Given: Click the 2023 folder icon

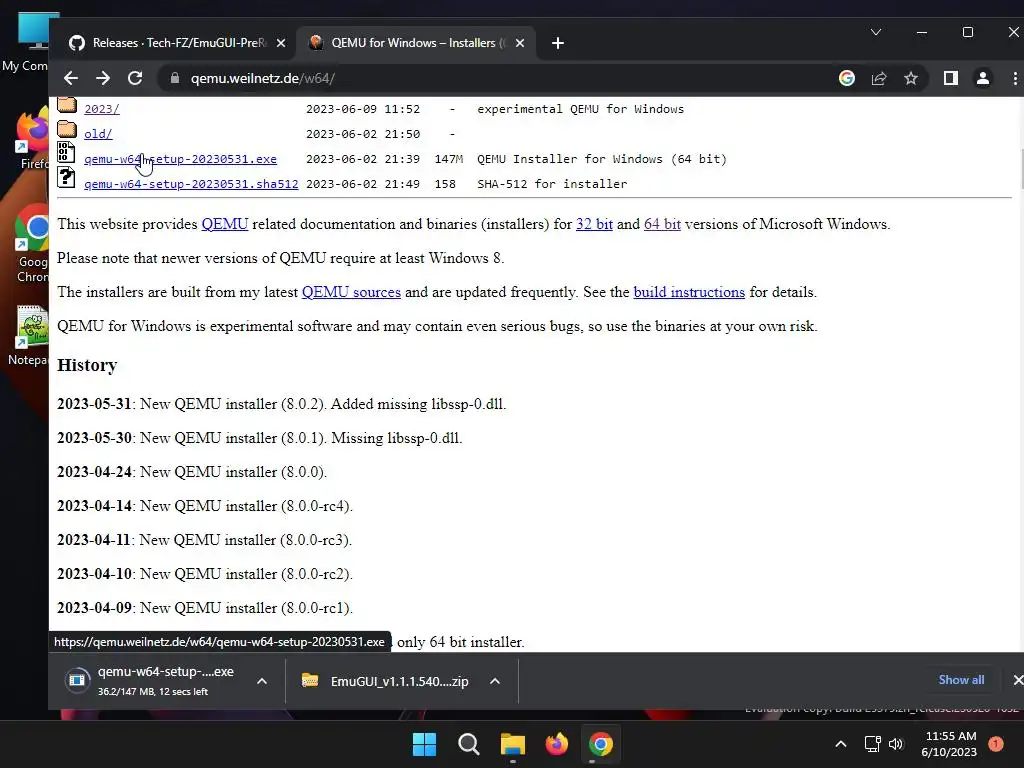Looking at the screenshot, I should (67, 104).
